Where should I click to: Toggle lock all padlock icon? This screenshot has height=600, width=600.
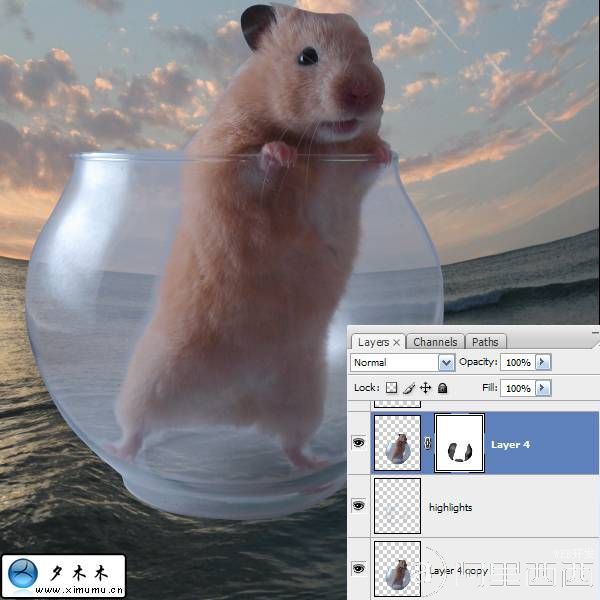pyautogui.click(x=443, y=388)
